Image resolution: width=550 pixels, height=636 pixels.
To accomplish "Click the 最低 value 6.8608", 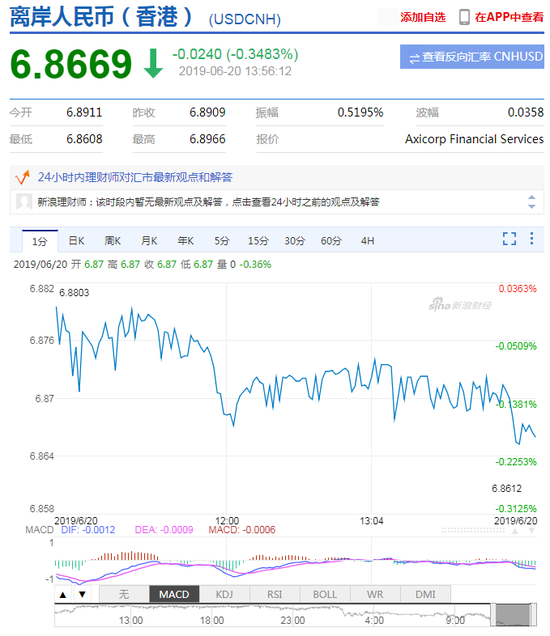I will tap(84, 139).
